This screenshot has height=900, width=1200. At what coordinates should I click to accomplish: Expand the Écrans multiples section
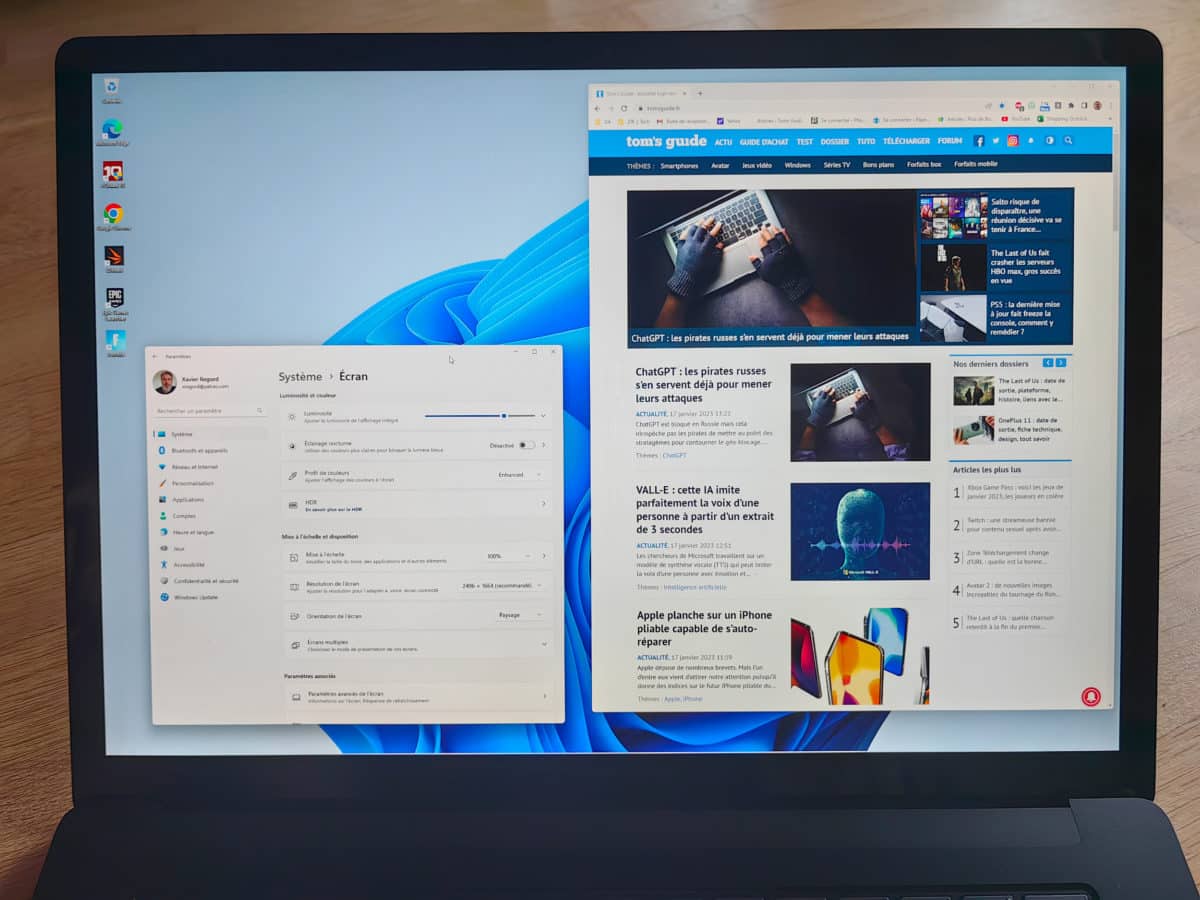pyautogui.click(x=417, y=645)
